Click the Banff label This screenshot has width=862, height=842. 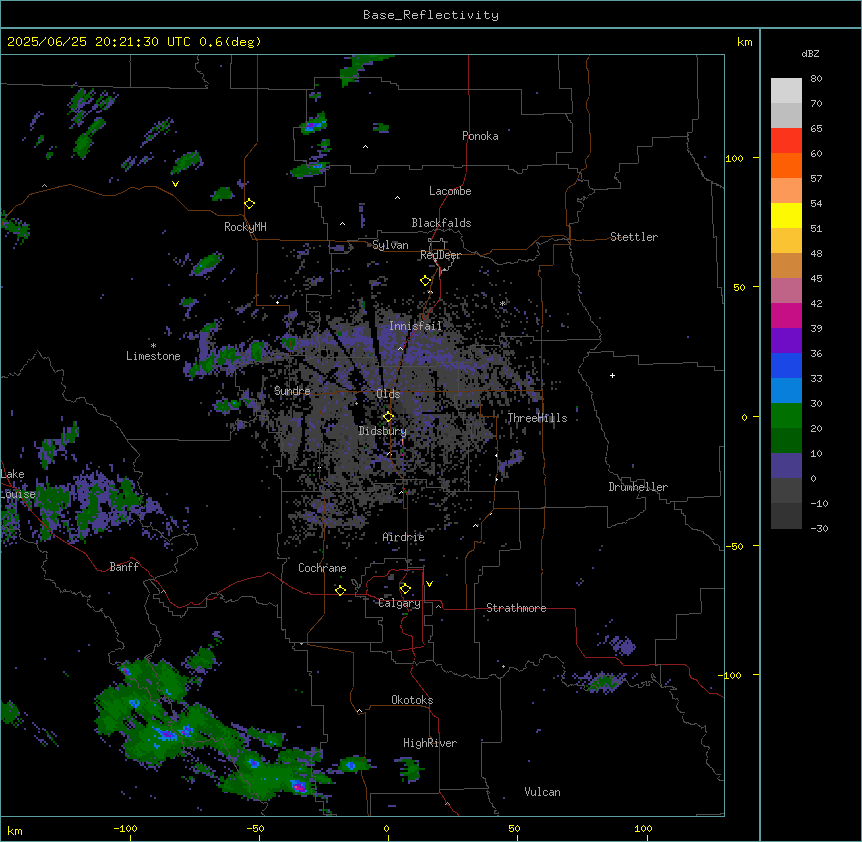tap(124, 567)
